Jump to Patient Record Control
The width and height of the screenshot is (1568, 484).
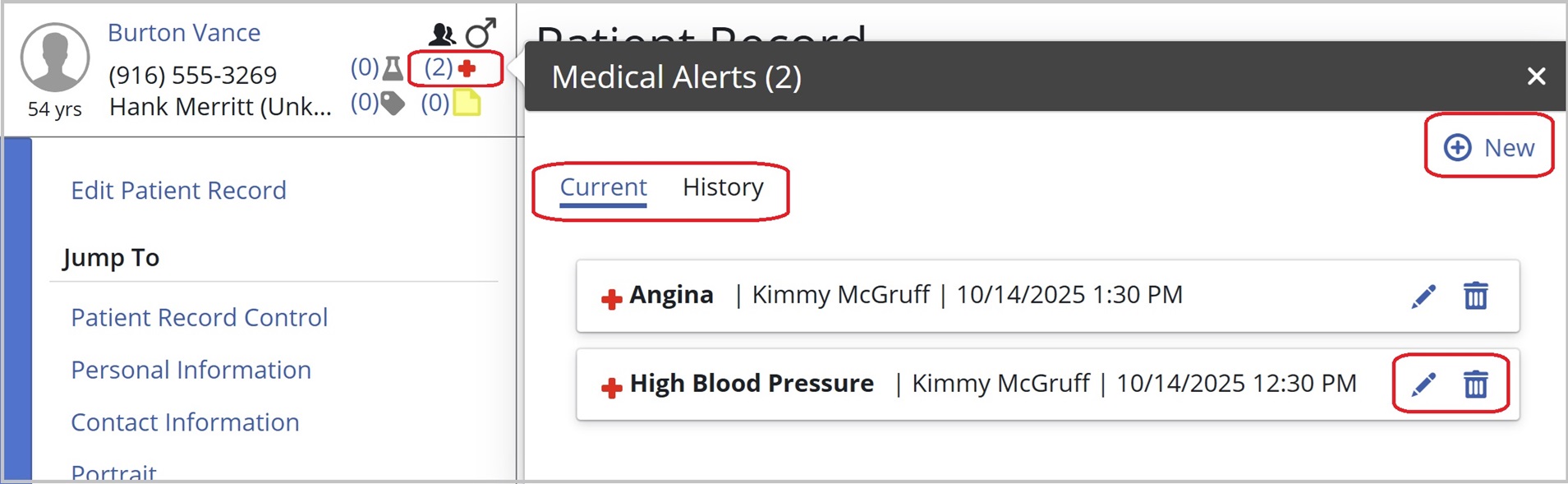coord(199,317)
